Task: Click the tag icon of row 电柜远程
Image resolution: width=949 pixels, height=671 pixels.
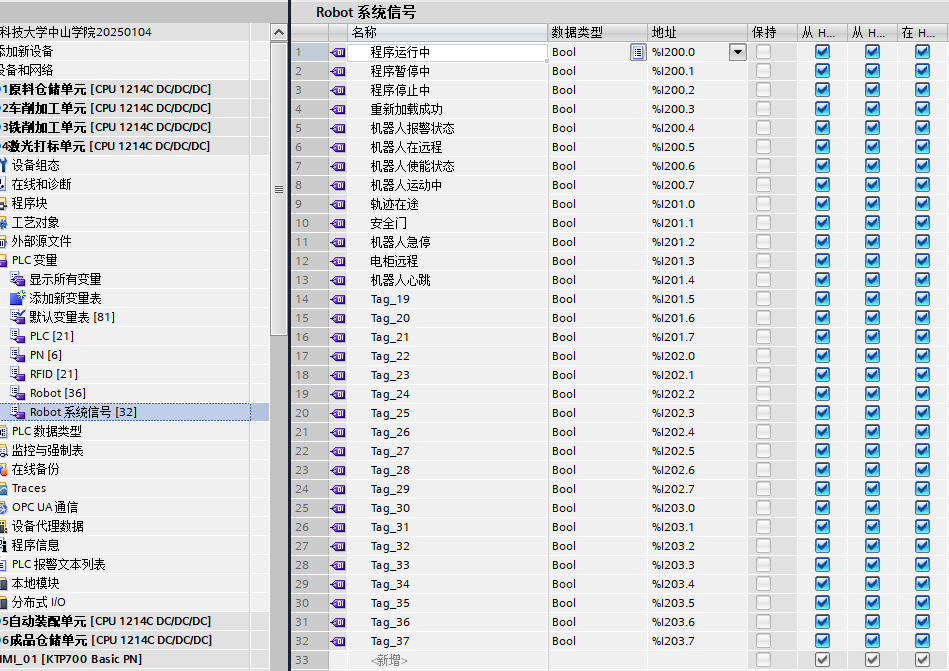Action: coord(338,261)
